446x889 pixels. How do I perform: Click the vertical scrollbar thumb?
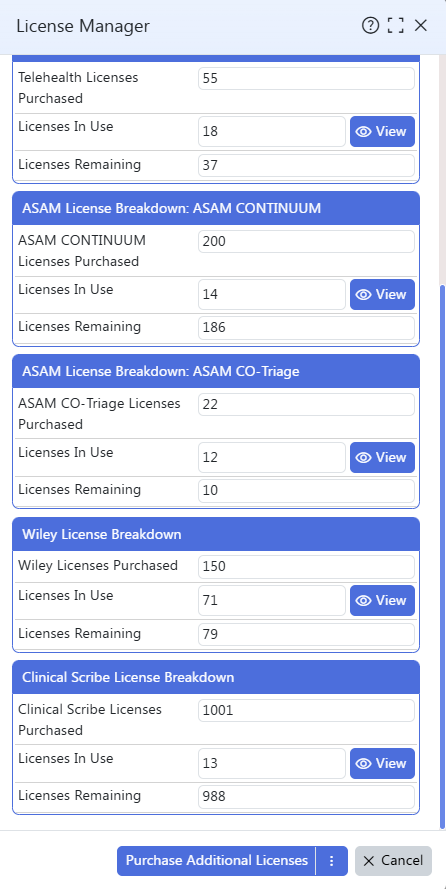click(443, 556)
